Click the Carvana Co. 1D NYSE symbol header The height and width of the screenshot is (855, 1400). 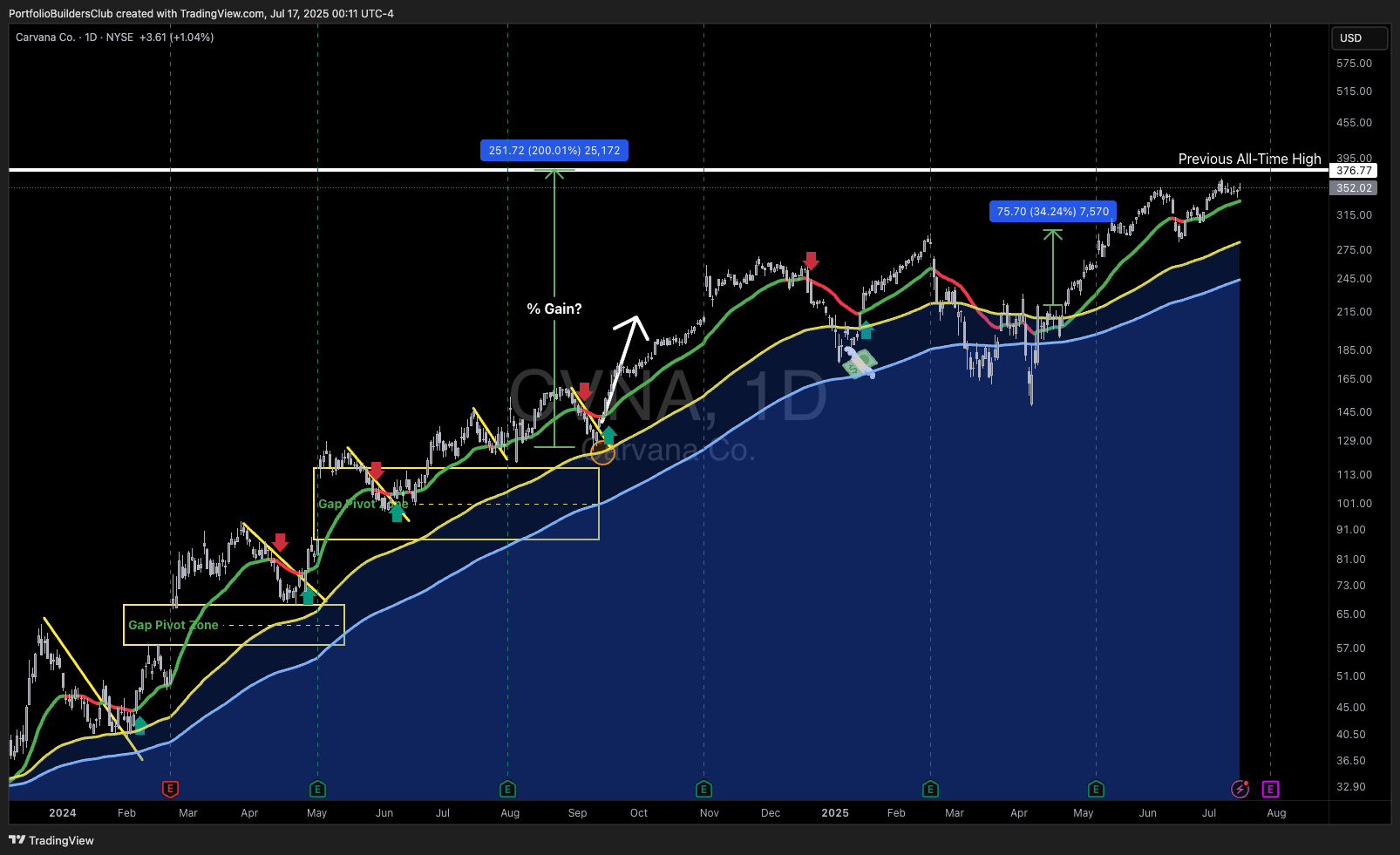[75, 37]
